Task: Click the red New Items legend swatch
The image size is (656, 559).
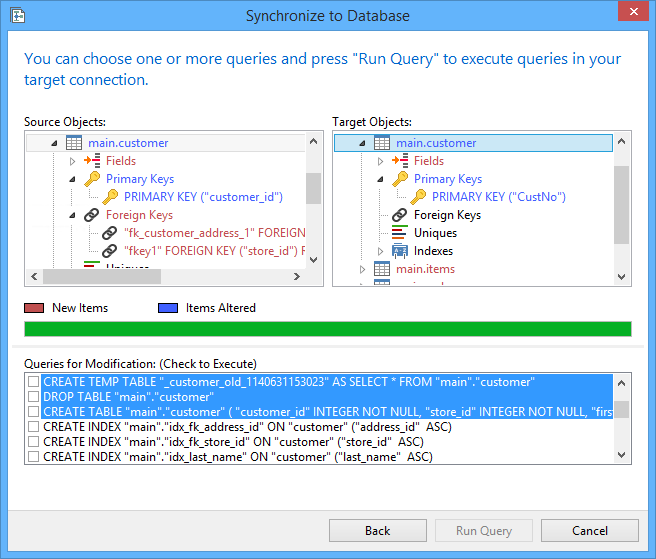Action: (x=34, y=308)
